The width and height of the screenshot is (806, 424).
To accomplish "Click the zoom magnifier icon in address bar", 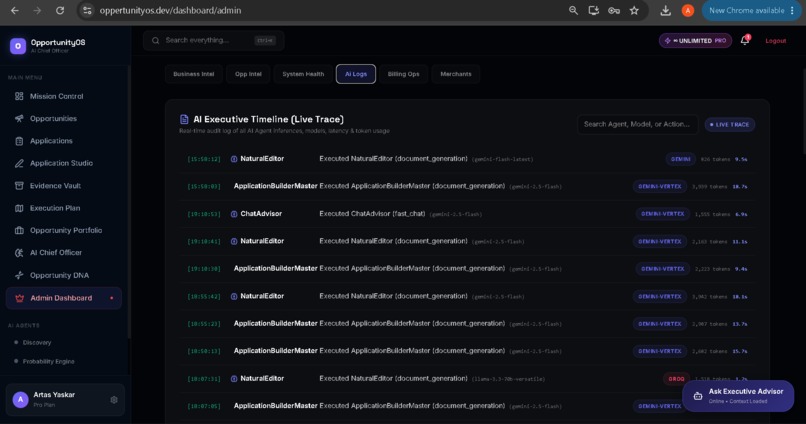I will point(573,10).
